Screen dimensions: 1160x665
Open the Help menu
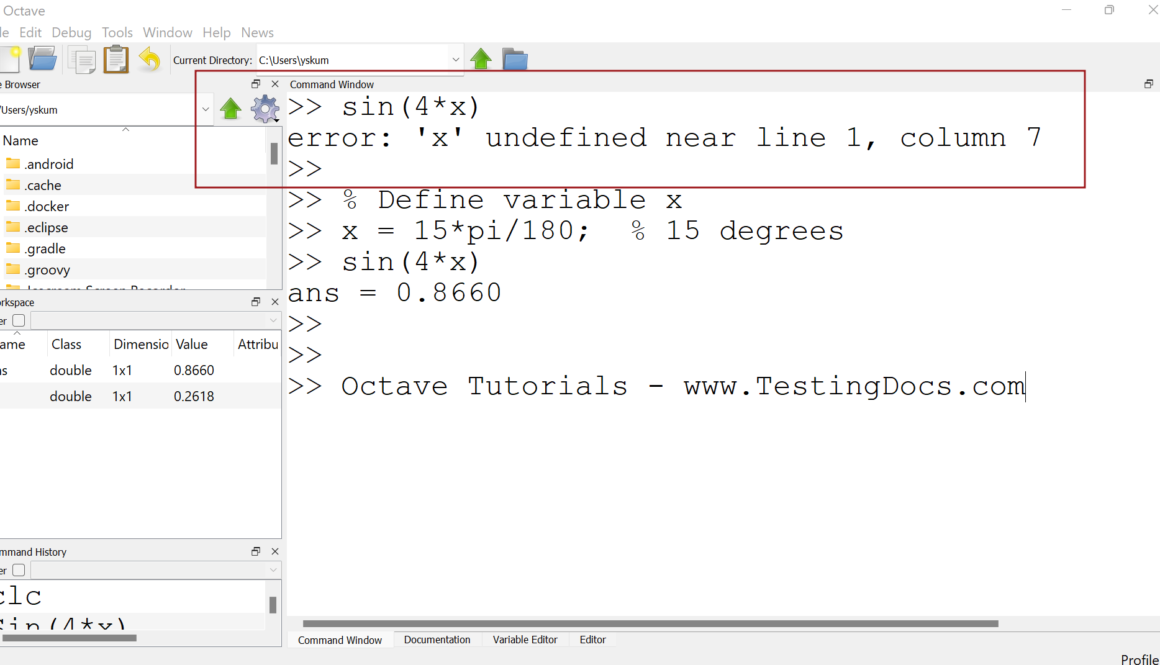click(x=216, y=33)
